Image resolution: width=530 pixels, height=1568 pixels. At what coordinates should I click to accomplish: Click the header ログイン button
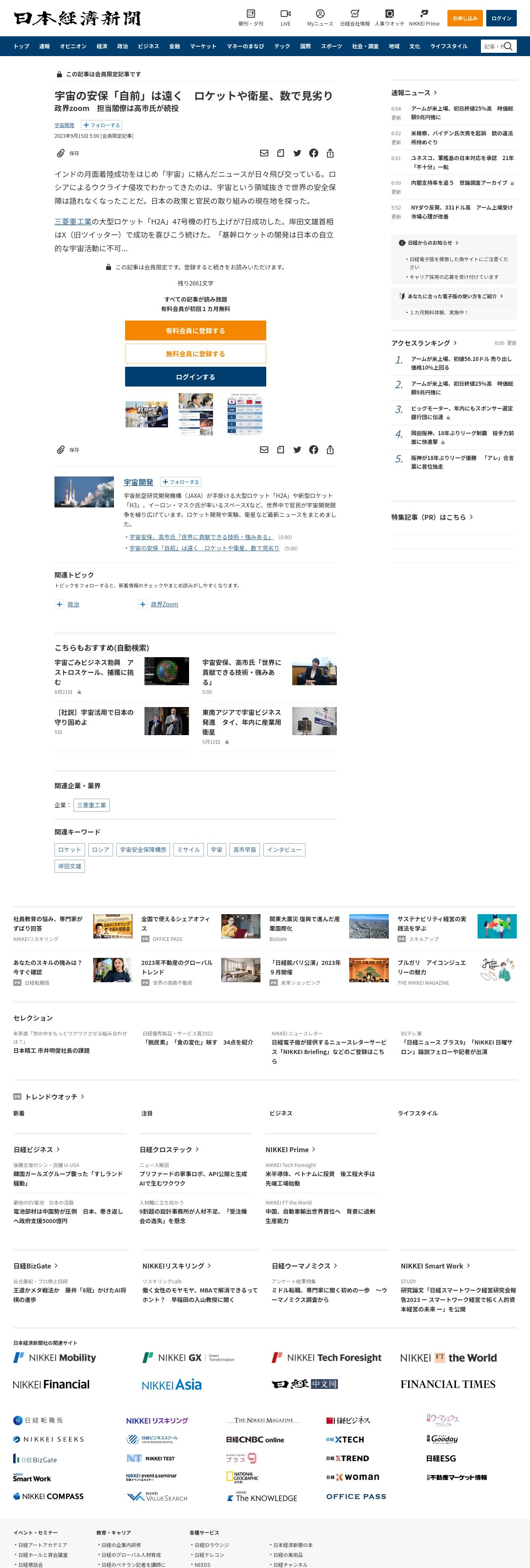point(502,18)
